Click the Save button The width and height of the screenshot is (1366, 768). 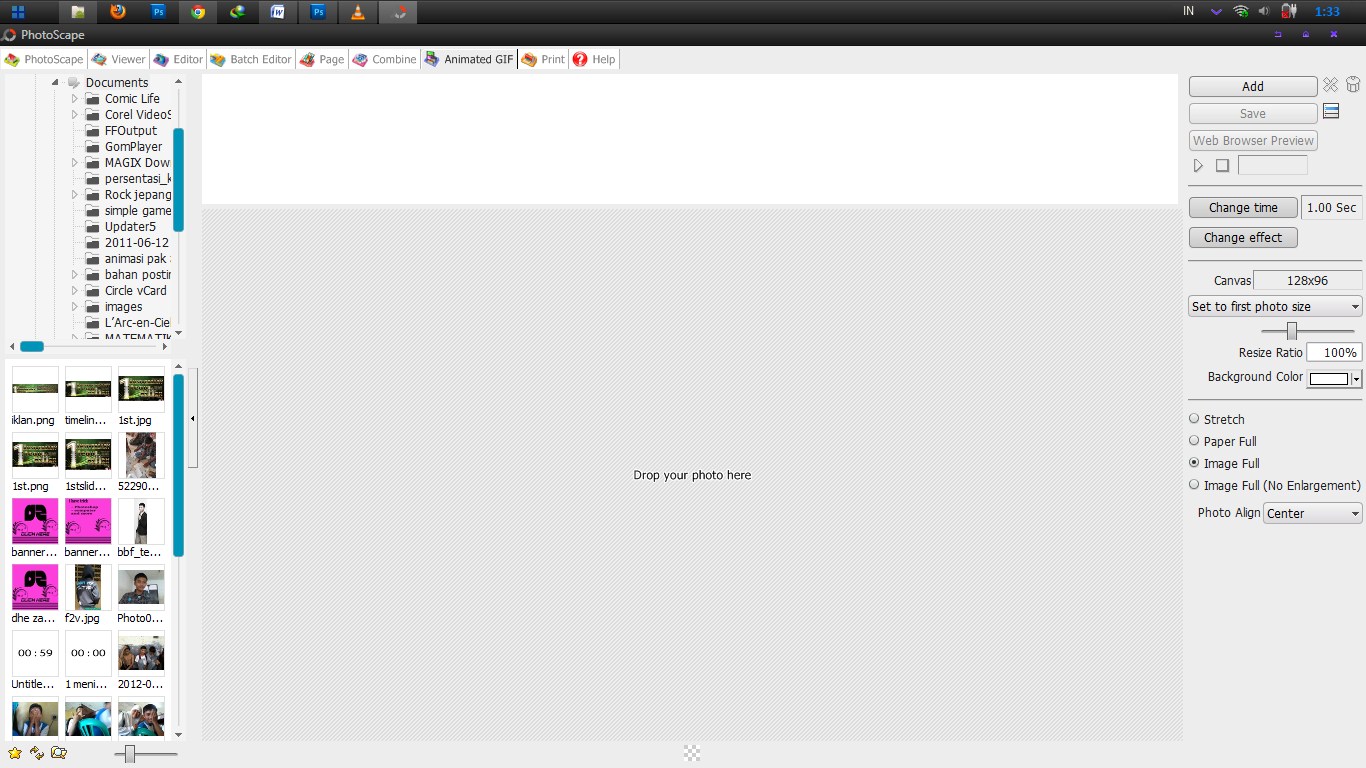click(1253, 113)
